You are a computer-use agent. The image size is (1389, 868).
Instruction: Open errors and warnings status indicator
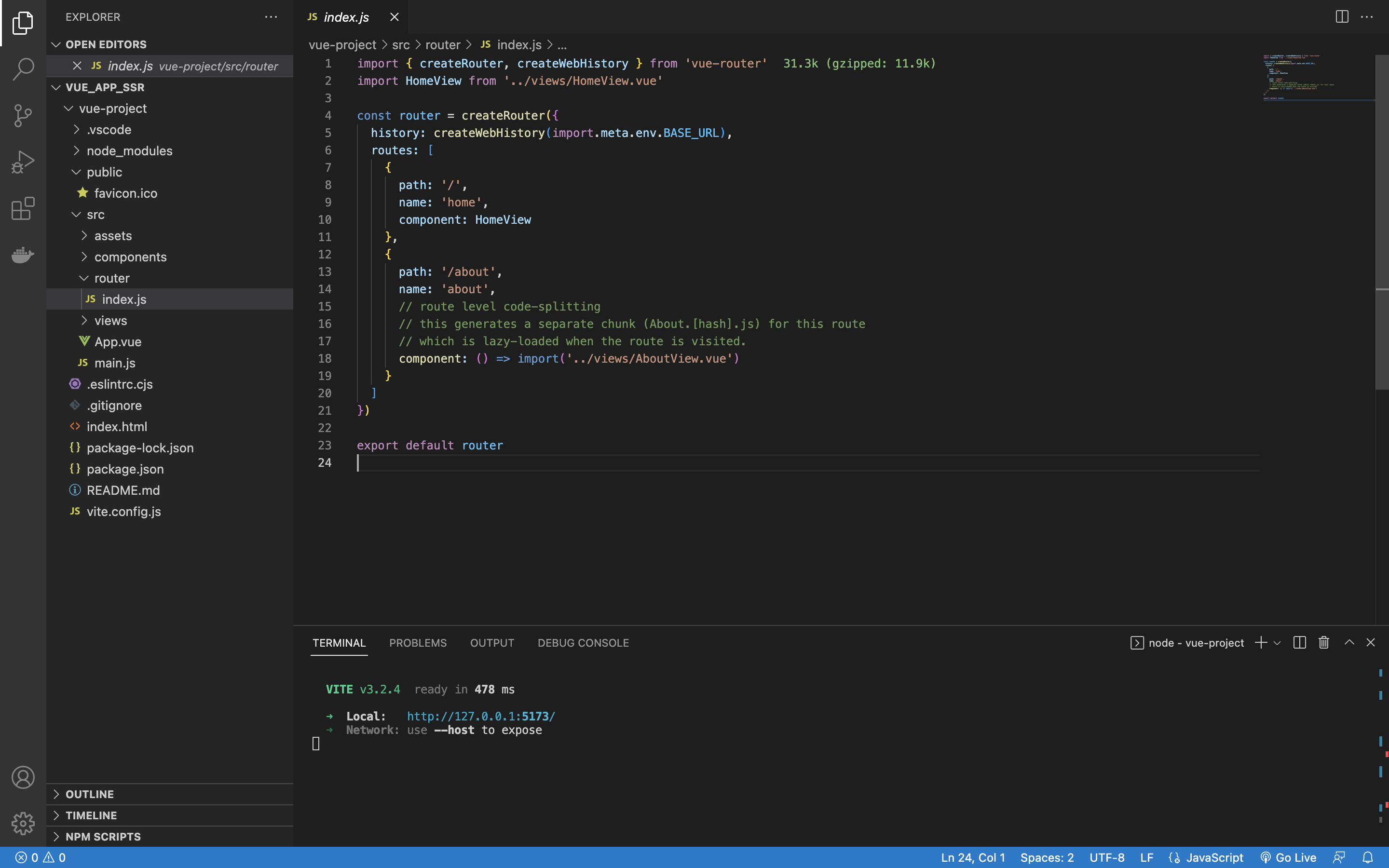click(x=40, y=858)
